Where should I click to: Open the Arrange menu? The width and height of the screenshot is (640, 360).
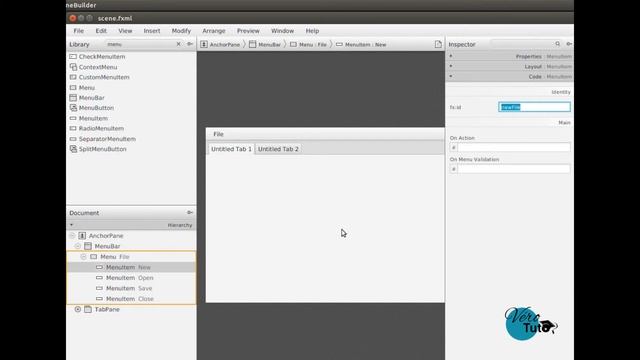tap(214, 31)
